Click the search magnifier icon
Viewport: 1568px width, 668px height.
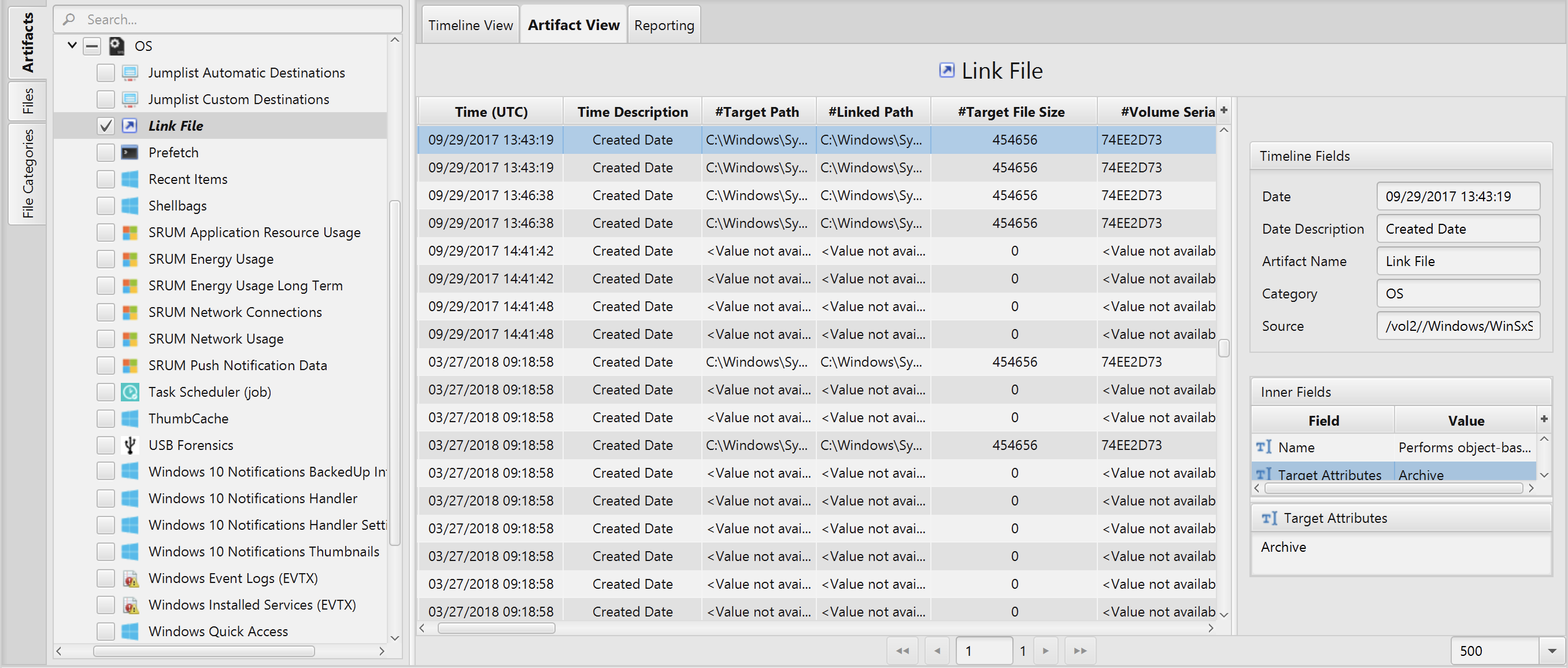coord(69,20)
